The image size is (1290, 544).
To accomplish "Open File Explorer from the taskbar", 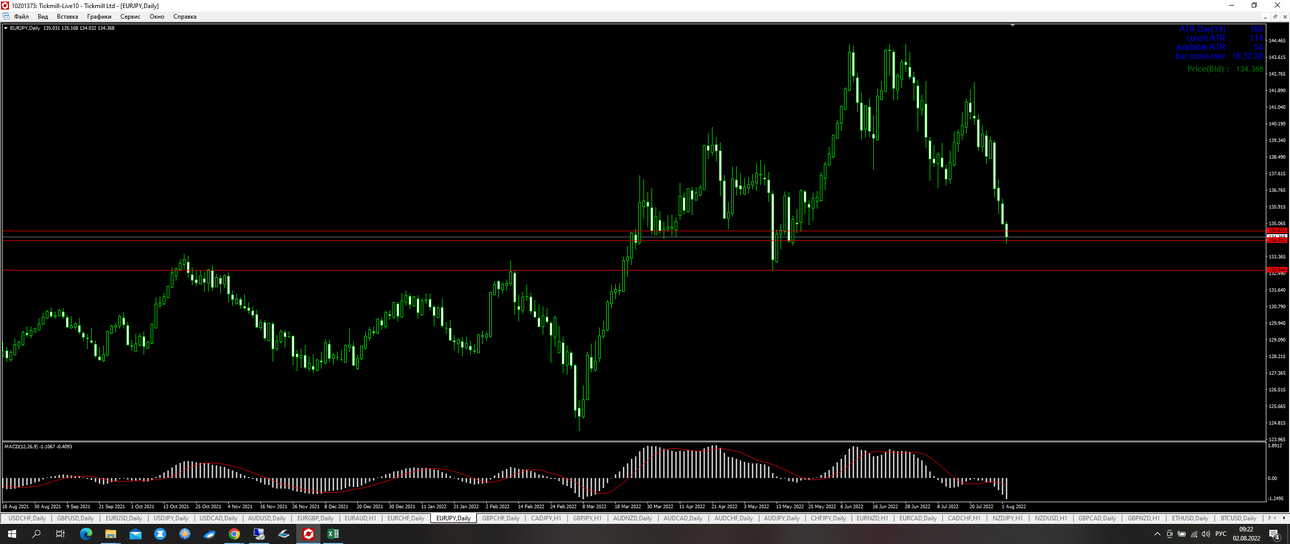I will click(110, 534).
